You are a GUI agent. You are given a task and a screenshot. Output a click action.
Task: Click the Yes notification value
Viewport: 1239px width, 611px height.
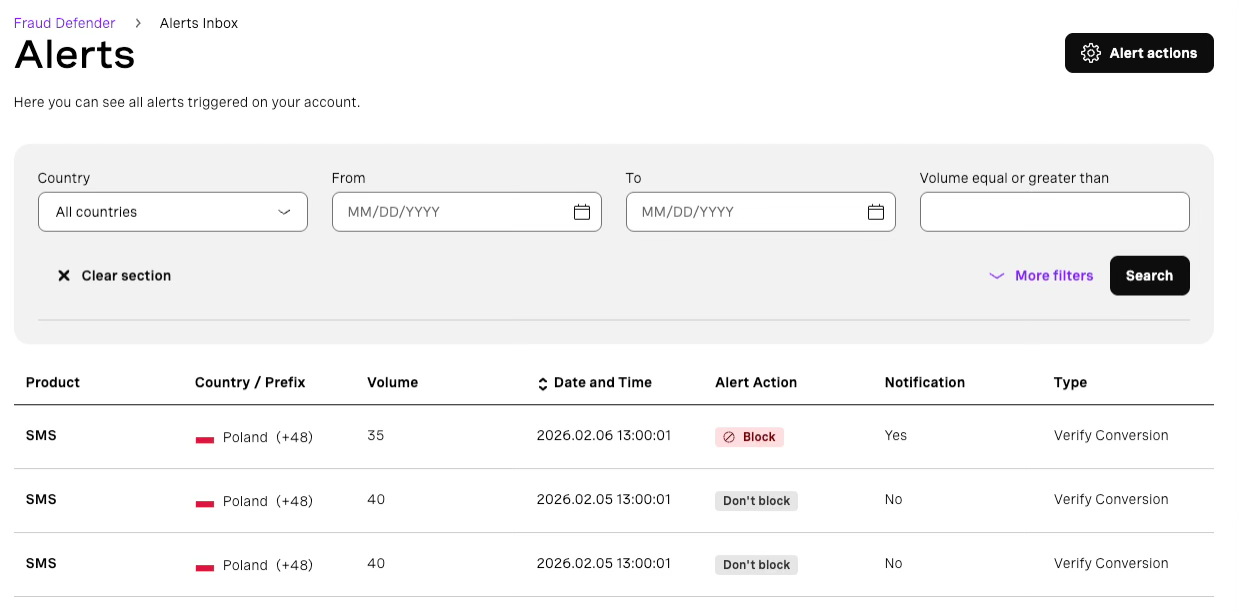(896, 436)
